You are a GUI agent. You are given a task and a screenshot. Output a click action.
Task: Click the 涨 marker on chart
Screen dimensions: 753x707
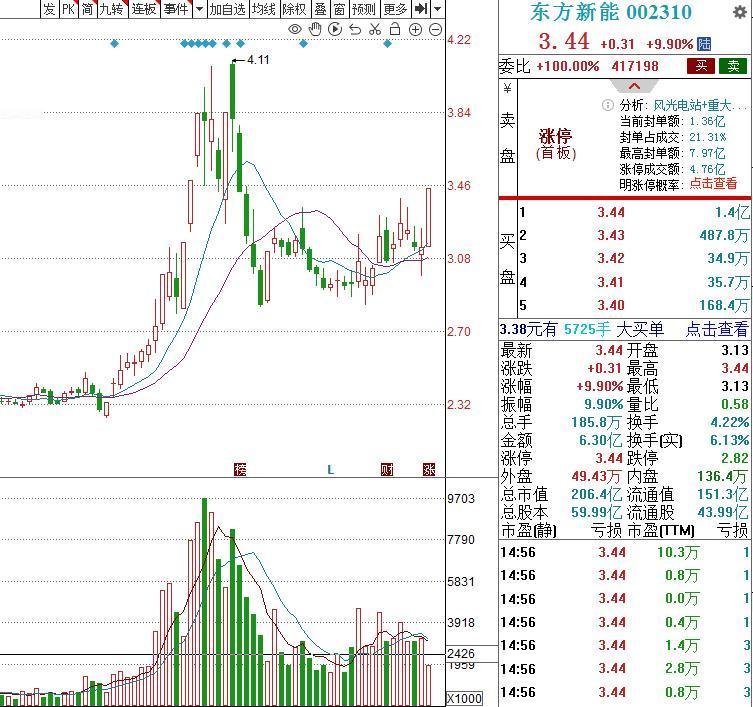429,469
